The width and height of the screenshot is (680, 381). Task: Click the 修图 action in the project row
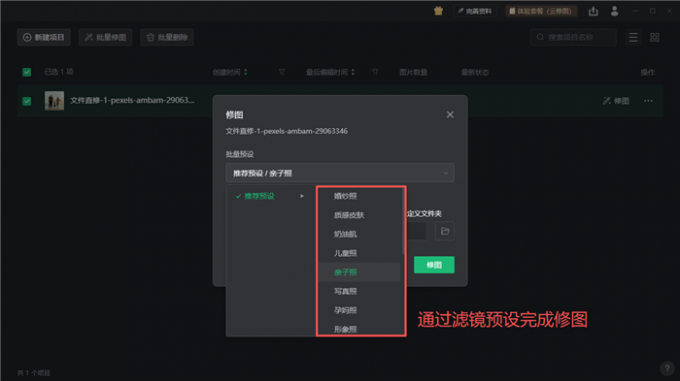616,101
